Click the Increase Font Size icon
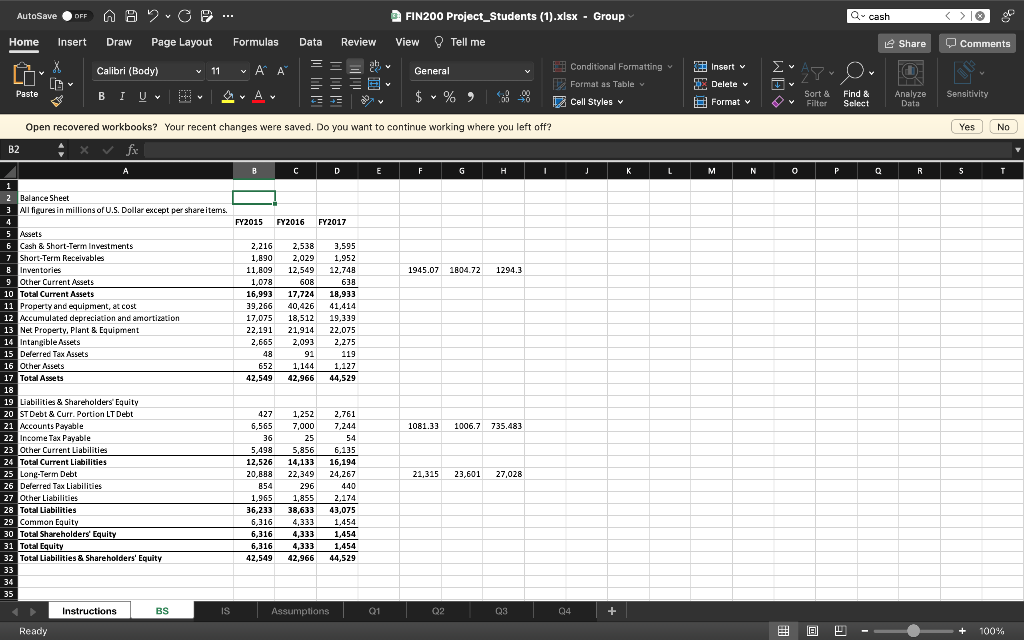Image resolution: width=1024 pixels, height=640 pixels. coord(262,71)
